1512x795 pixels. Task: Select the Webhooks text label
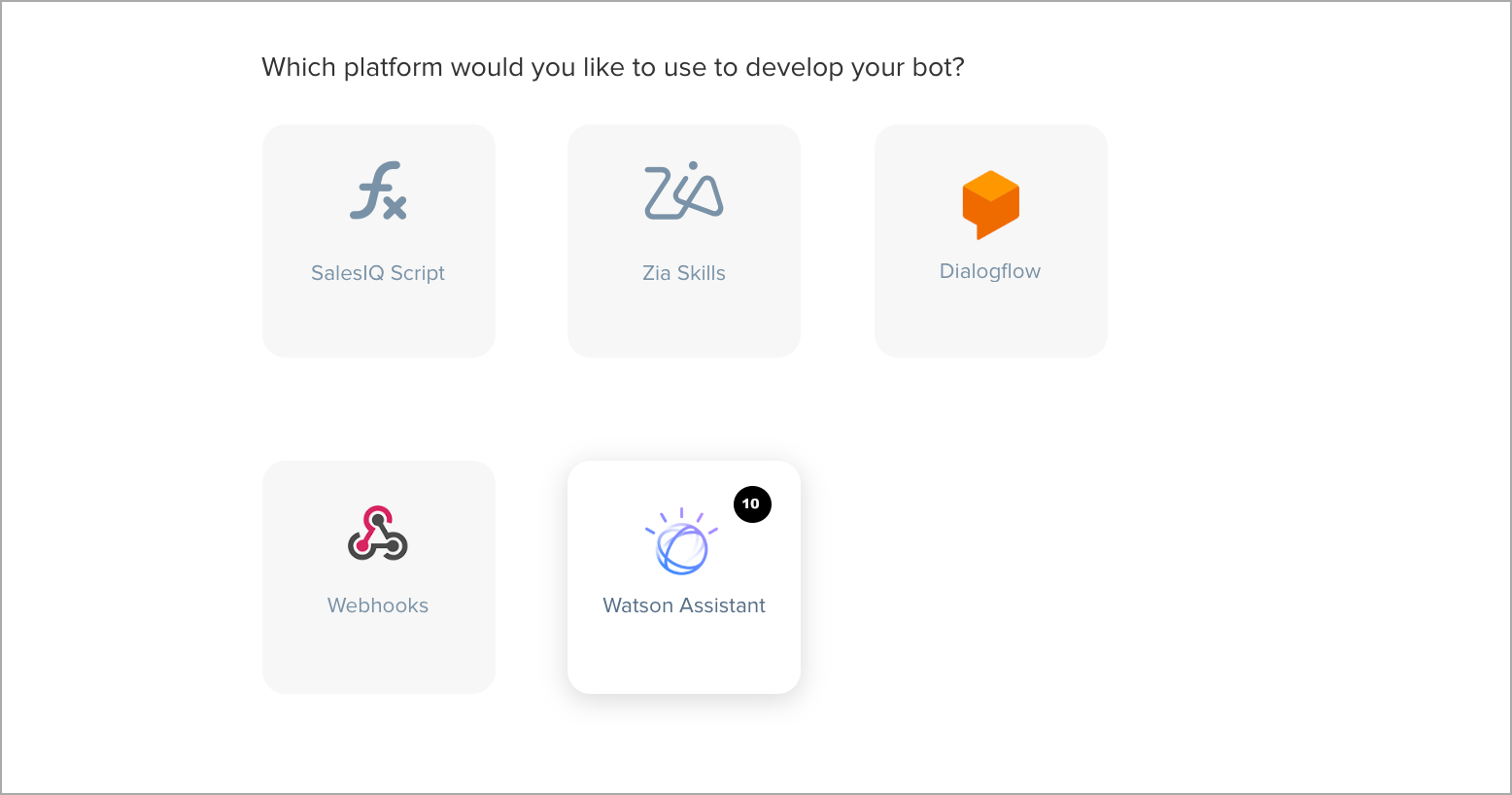coord(378,605)
